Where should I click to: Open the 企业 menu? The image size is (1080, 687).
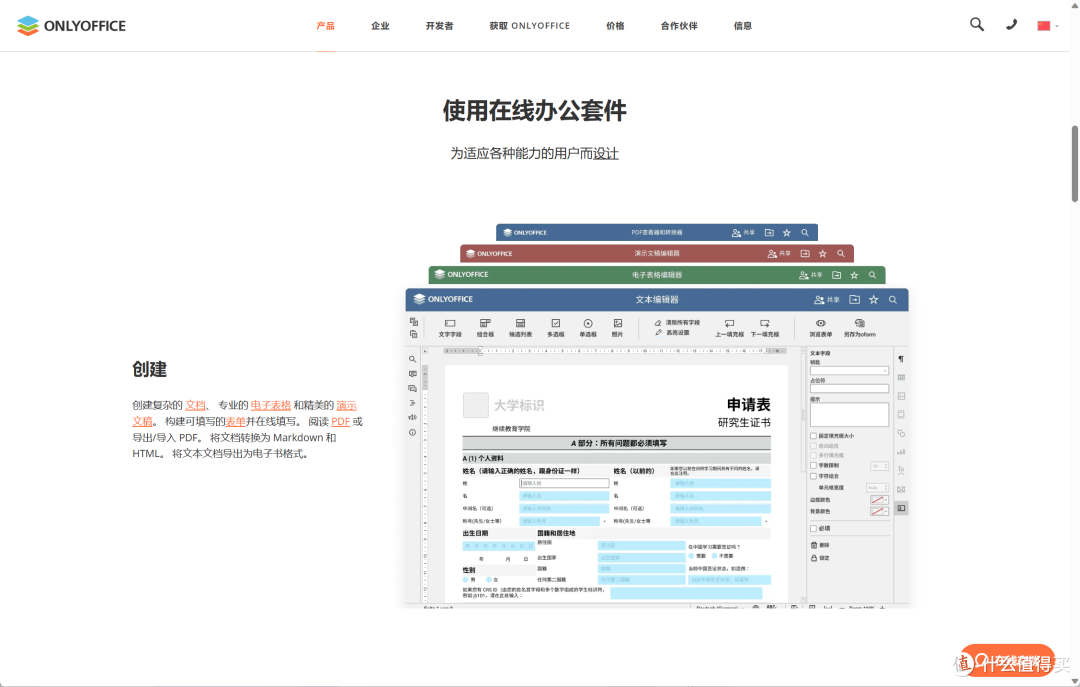(x=380, y=25)
